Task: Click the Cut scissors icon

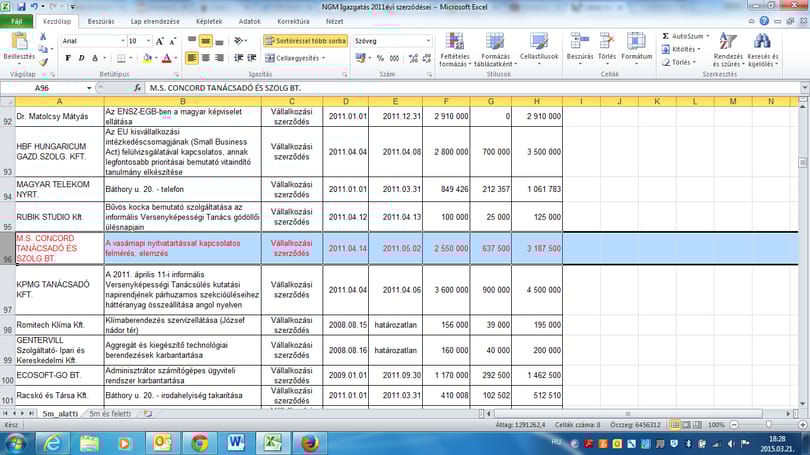Action: (43, 37)
